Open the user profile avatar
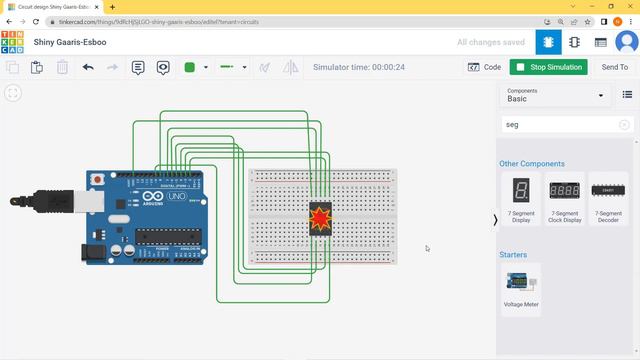This screenshot has width=640, height=360. coord(626,42)
